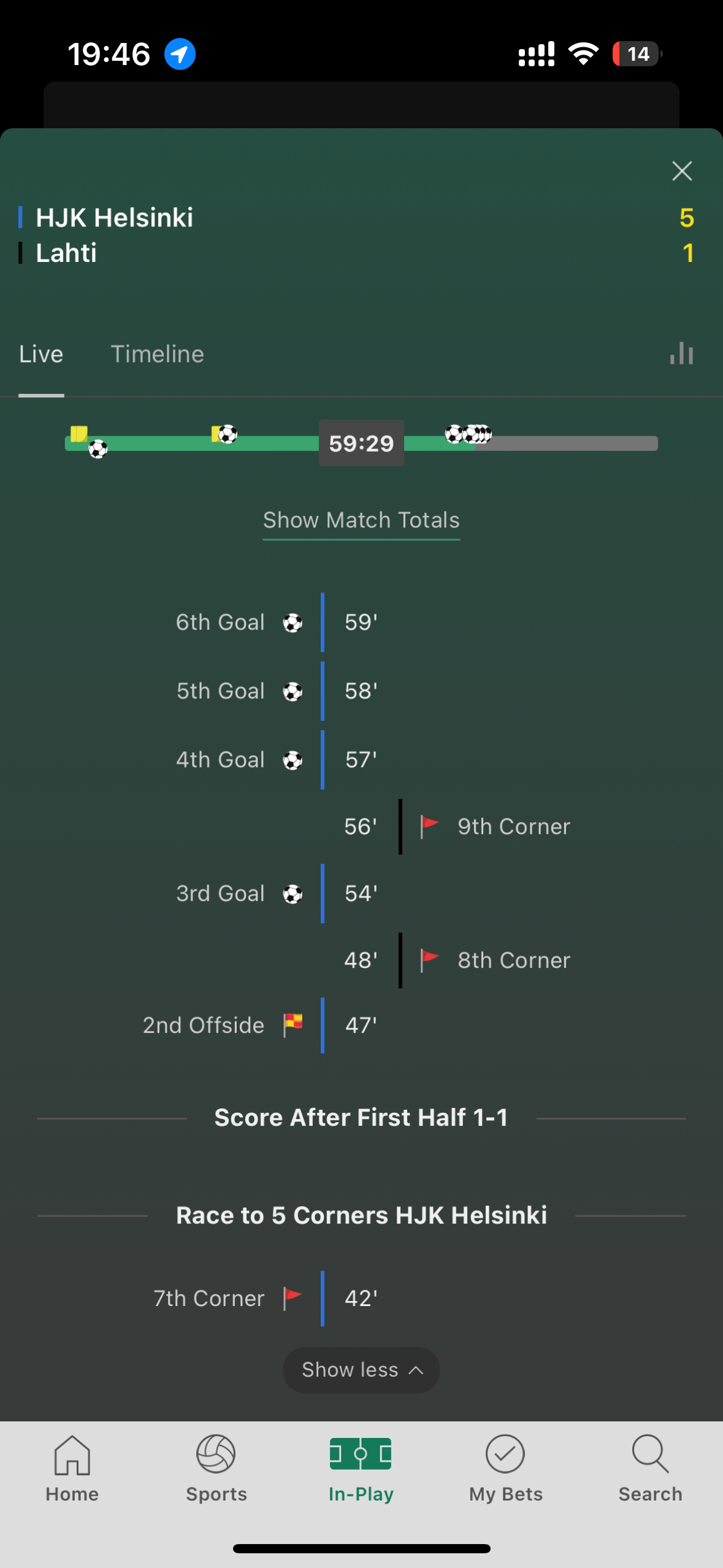Tap the Home icon in bottom navigation
This screenshot has height=1568, width=723.
click(72, 1455)
